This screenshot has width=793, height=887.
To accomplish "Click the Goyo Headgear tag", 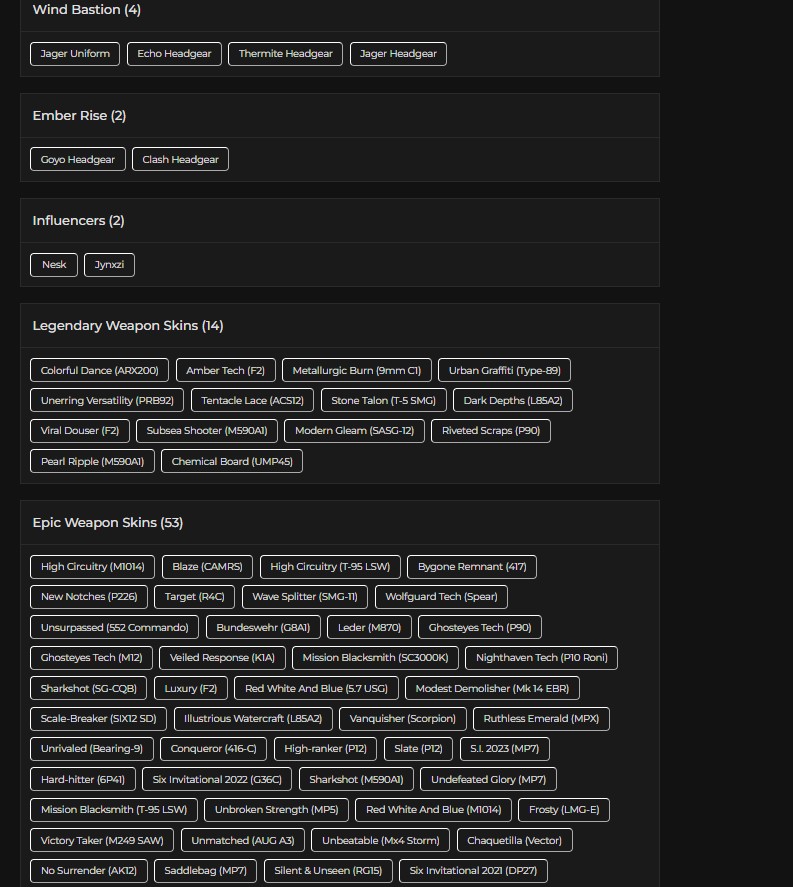I will pos(77,160).
